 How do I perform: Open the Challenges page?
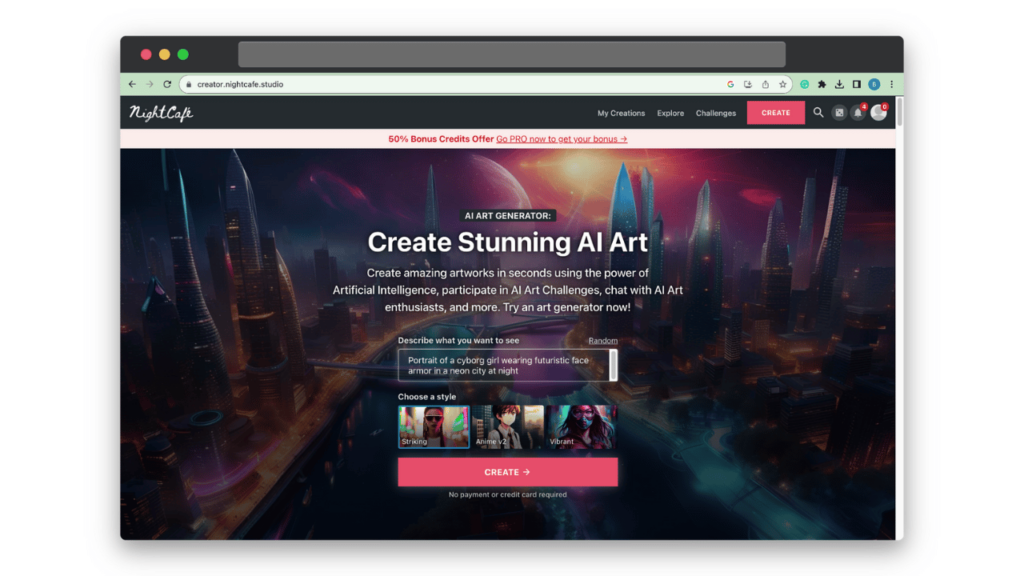(715, 113)
